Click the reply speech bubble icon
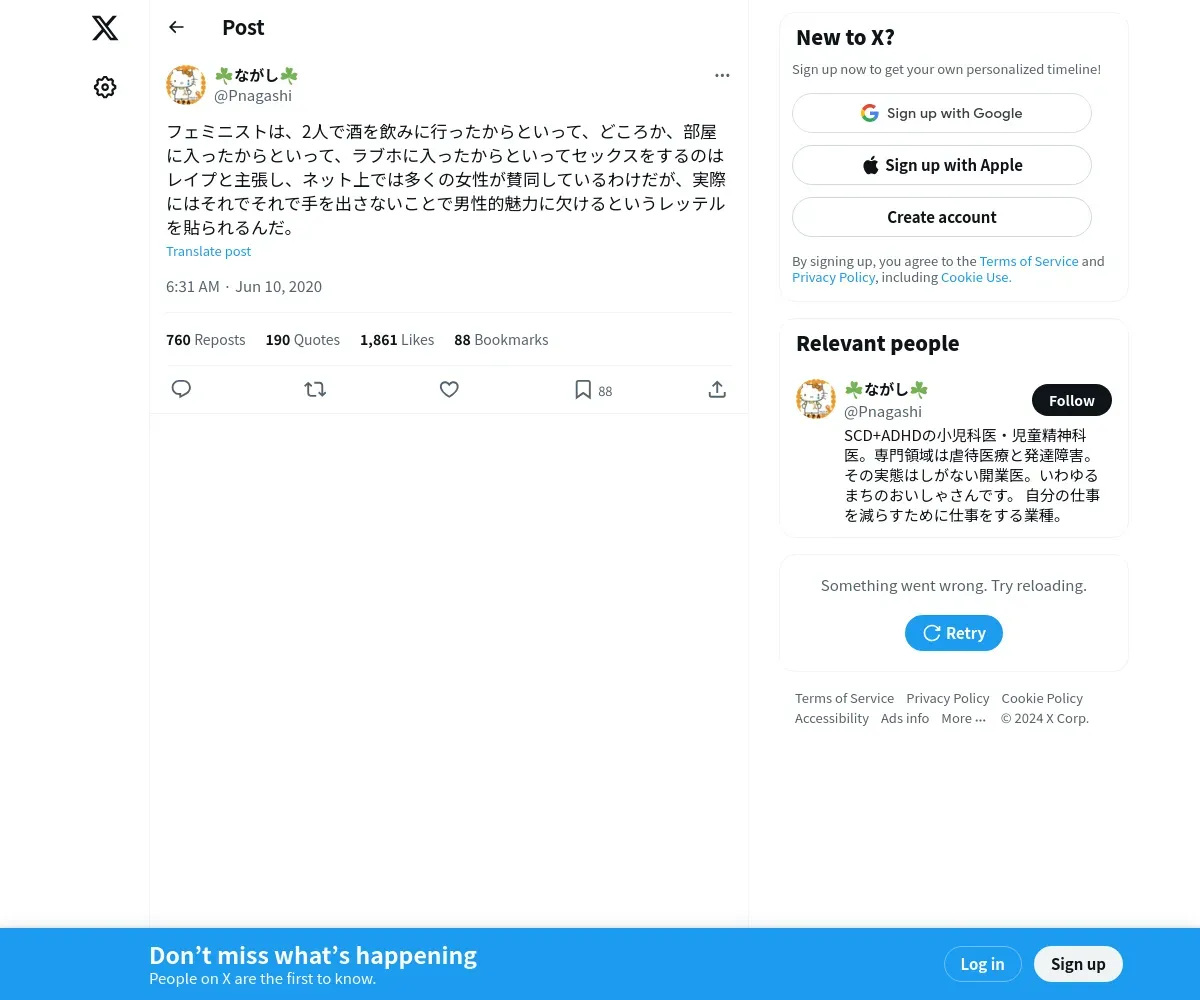 181,389
